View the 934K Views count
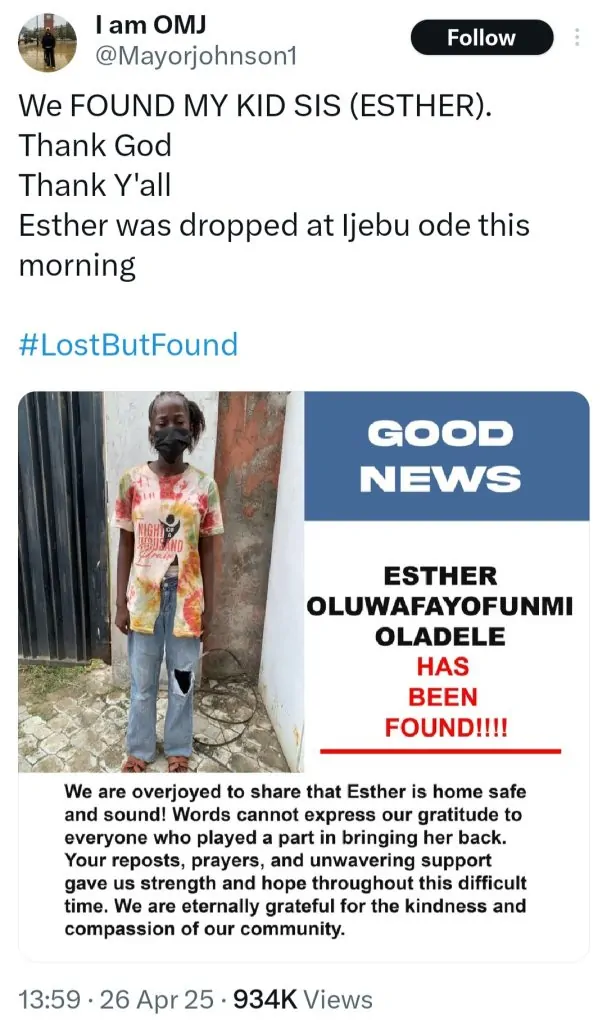 (x=300, y=999)
